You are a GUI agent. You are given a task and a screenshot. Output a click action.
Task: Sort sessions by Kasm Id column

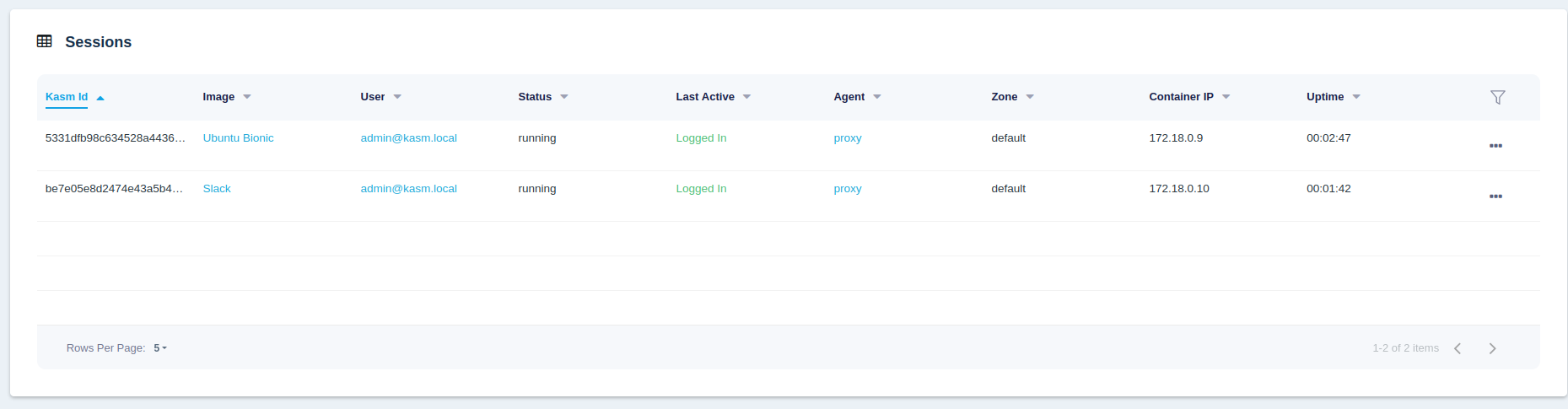point(67,97)
